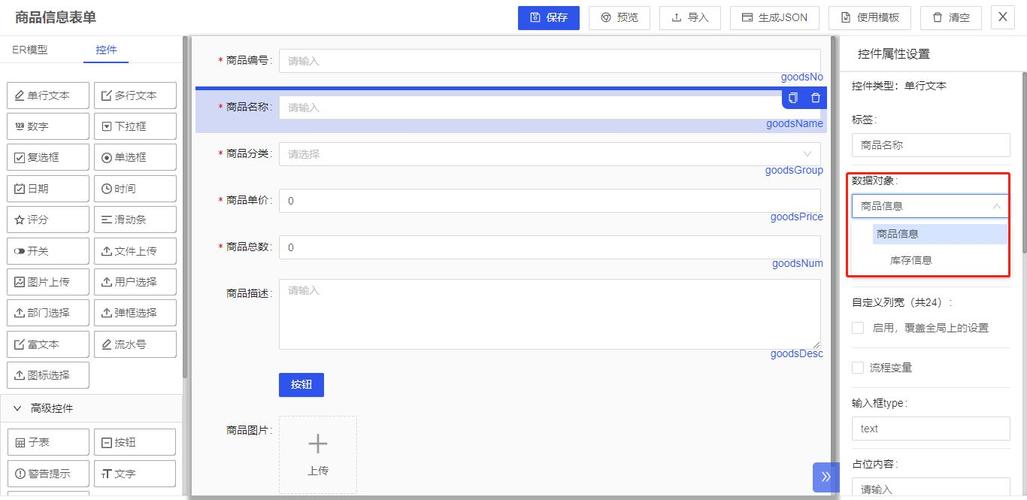Click the blue 按钮 in the form

click(301, 385)
